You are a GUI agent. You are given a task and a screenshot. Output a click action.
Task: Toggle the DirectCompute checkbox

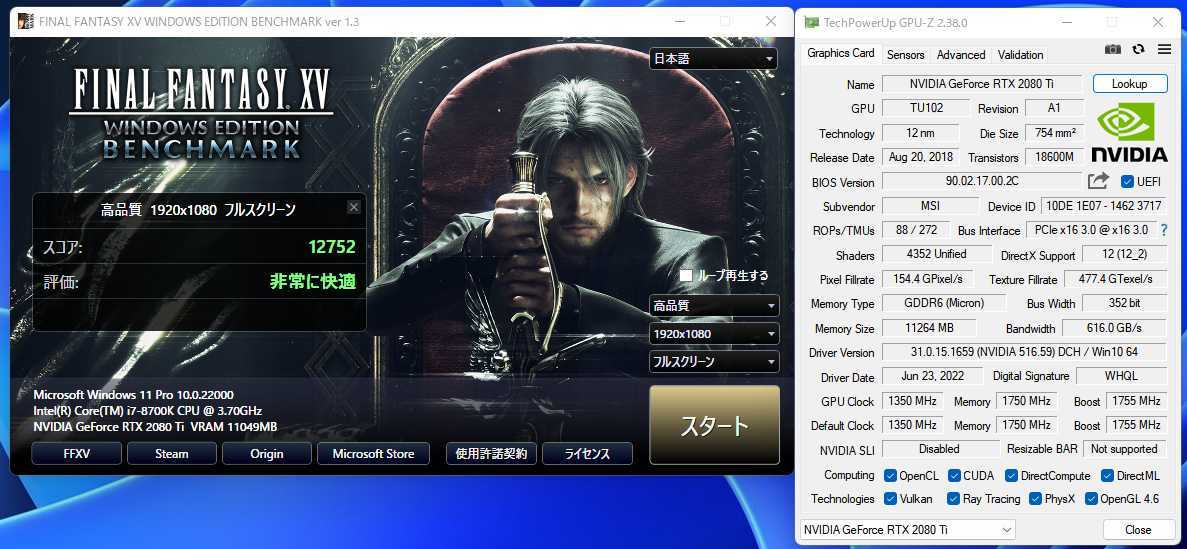click(1011, 476)
